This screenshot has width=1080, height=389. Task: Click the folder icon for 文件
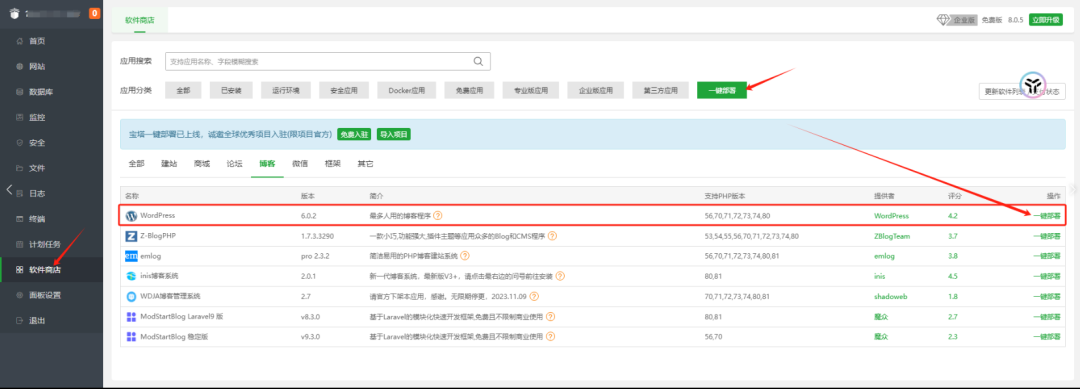point(20,169)
